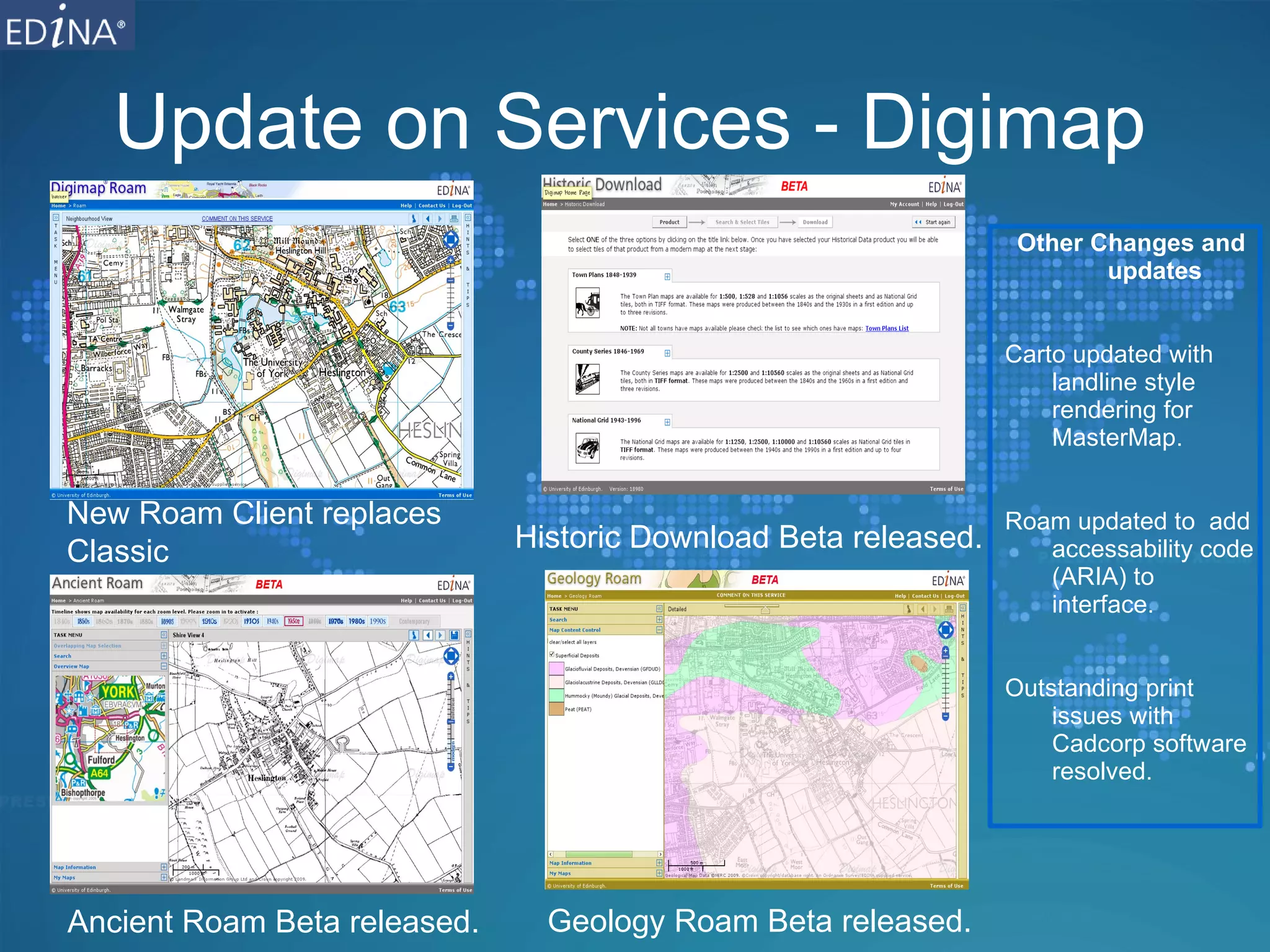This screenshot has height=952, width=1270.
Task: Click the Hummocky Glacial Deposits green swatch
Action: pos(556,695)
